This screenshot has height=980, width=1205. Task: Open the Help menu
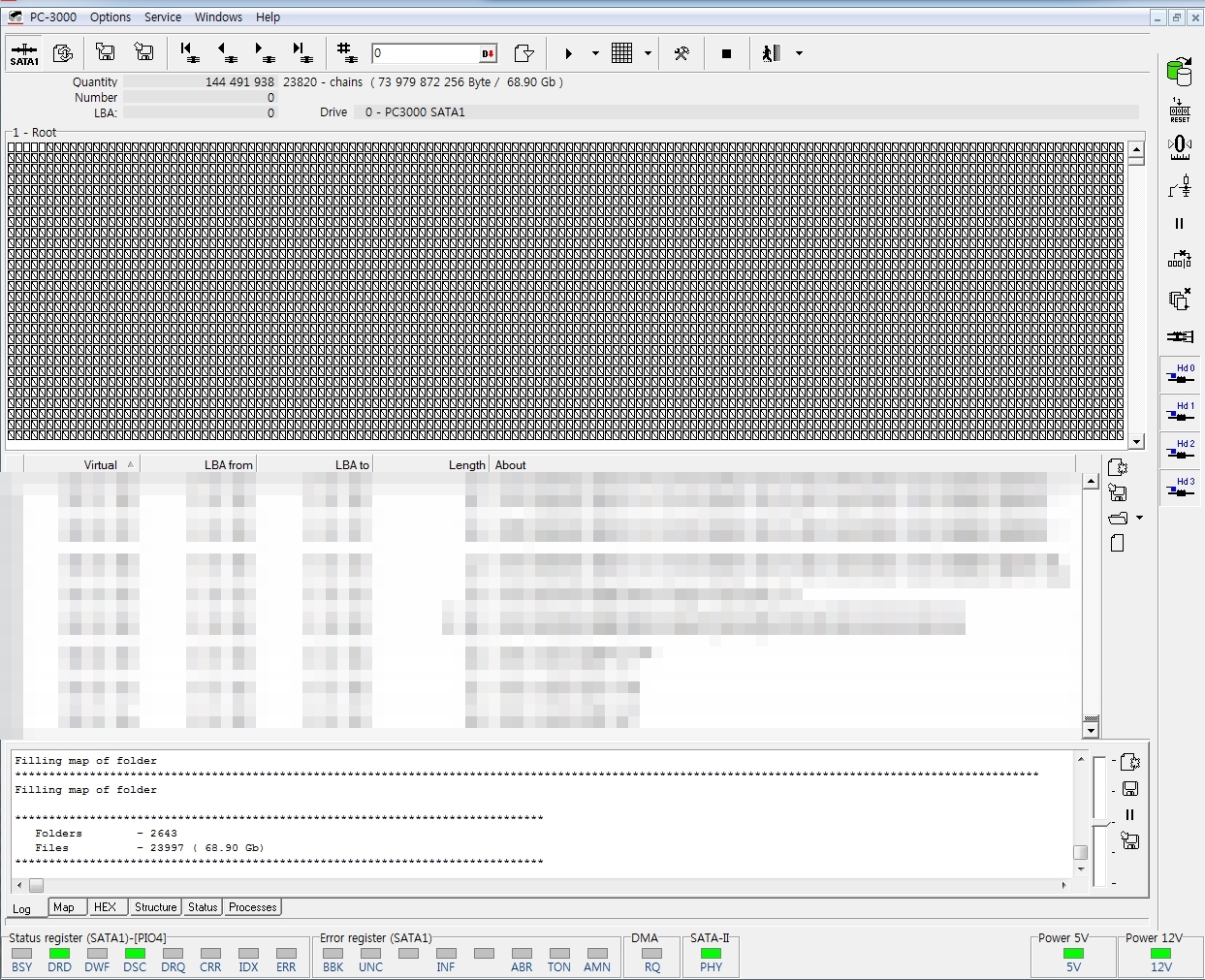point(268,17)
